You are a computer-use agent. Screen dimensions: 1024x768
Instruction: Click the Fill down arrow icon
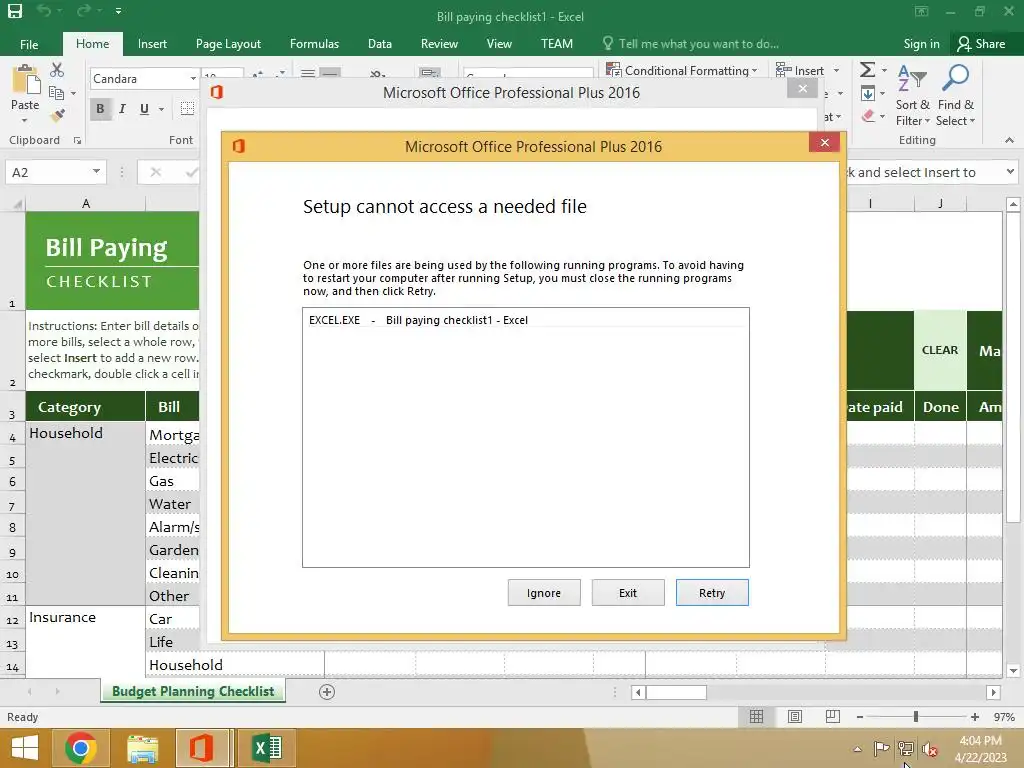point(868,93)
